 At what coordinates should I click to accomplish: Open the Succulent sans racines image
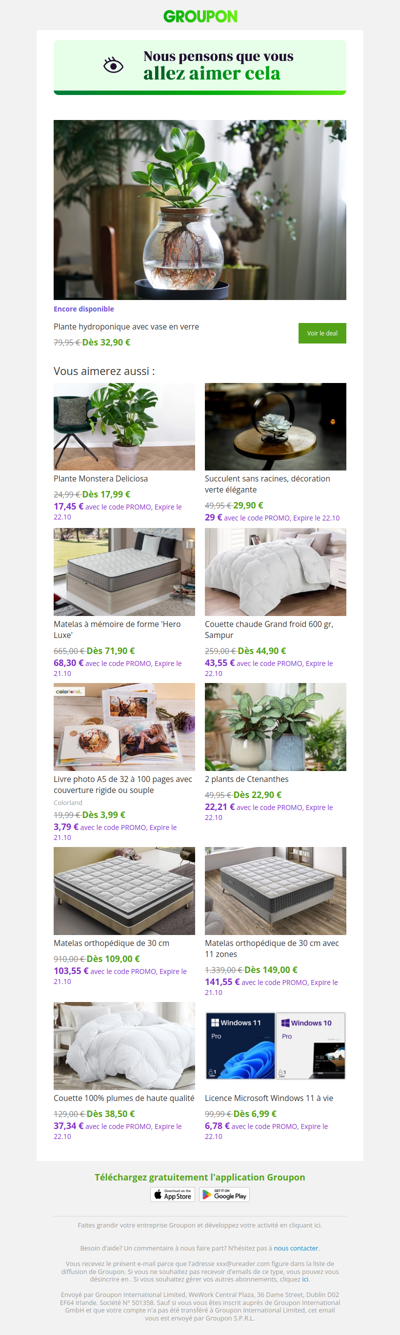(276, 426)
